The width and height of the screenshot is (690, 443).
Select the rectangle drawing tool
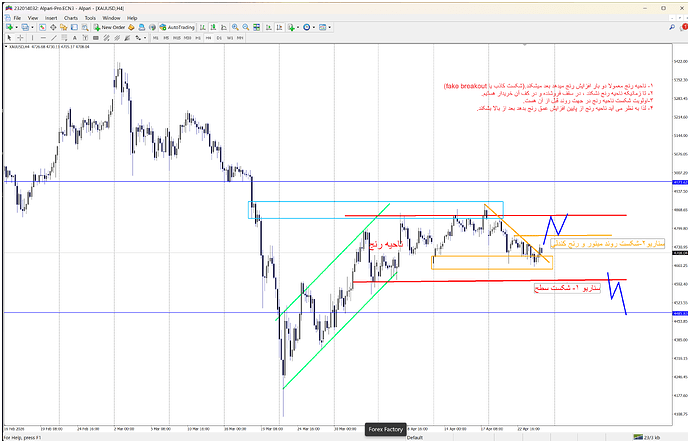coord(95,38)
